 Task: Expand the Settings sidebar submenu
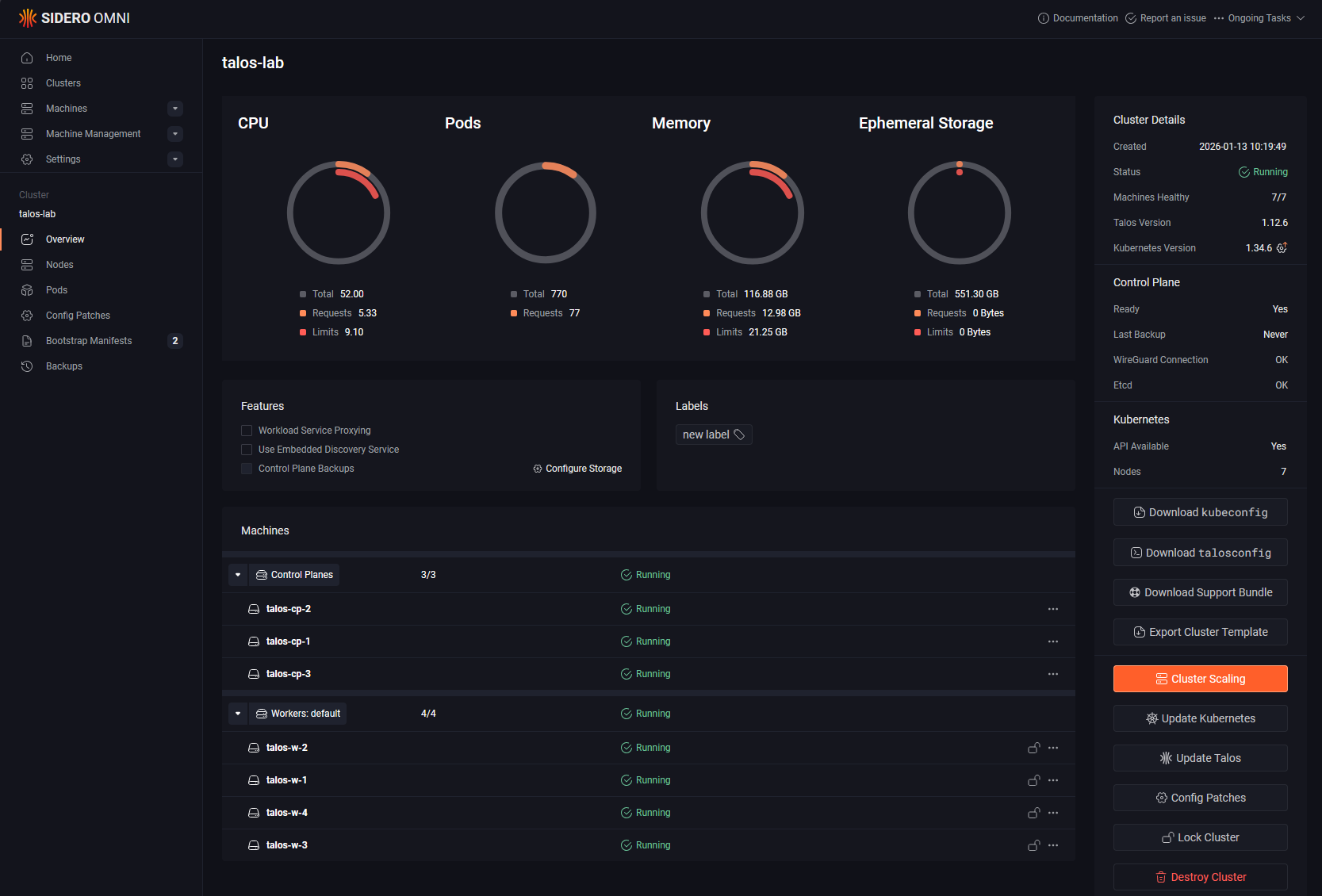pos(175,159)
